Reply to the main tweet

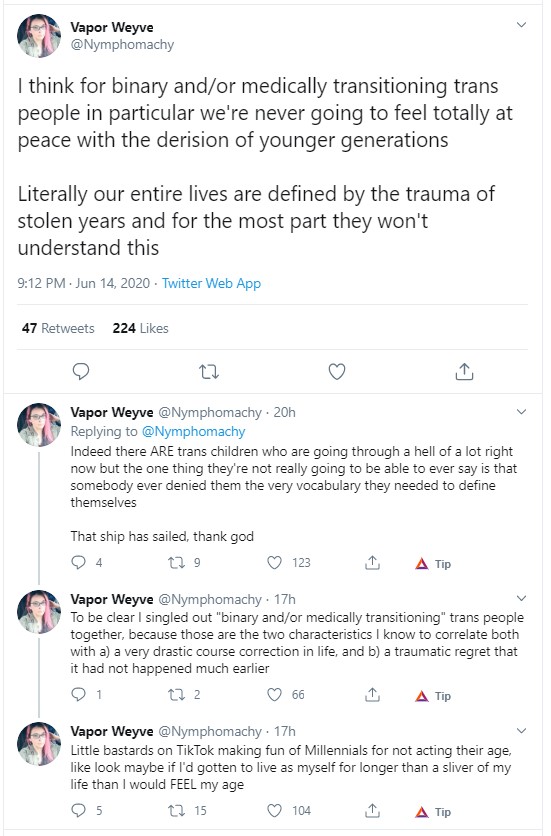[x=81, y=371]
